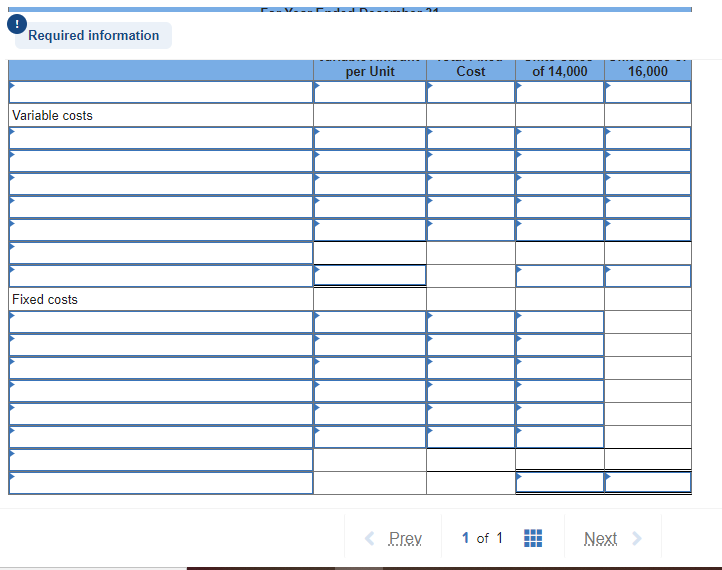Click the right chevron beside Next
This screenshot has width=722, height=570.
[637, 538]
